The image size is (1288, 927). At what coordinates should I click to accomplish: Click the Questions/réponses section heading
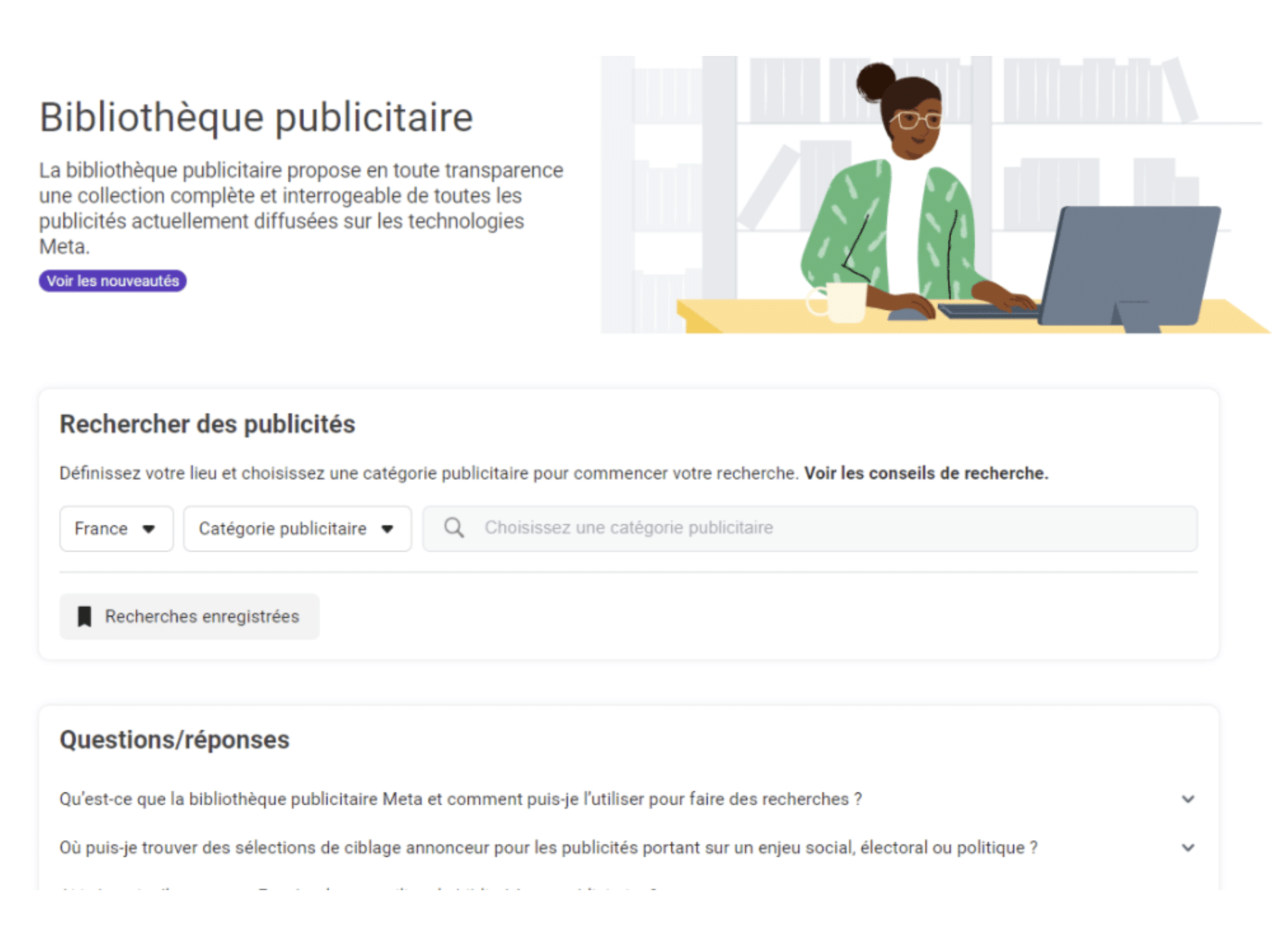[x=175, y=739]
